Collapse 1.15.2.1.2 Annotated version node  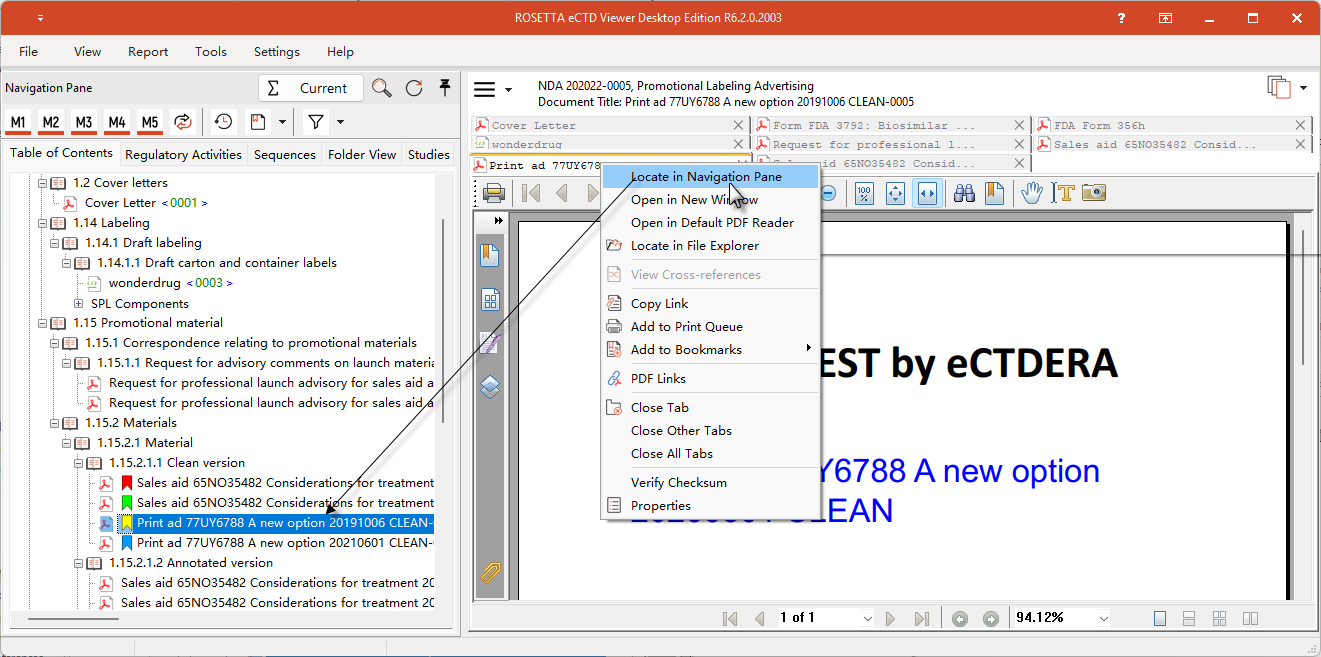(79, 563)
